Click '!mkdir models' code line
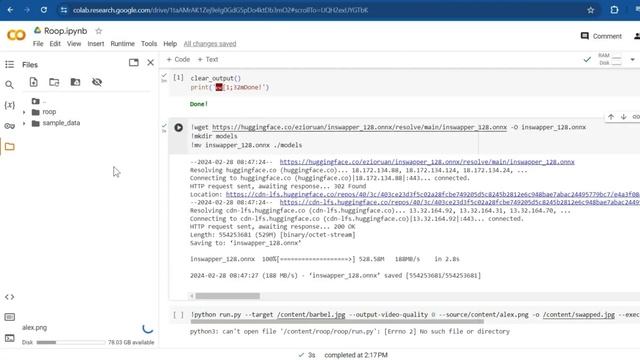Screen dimensions: 640x360 click(x=214, y=136)
